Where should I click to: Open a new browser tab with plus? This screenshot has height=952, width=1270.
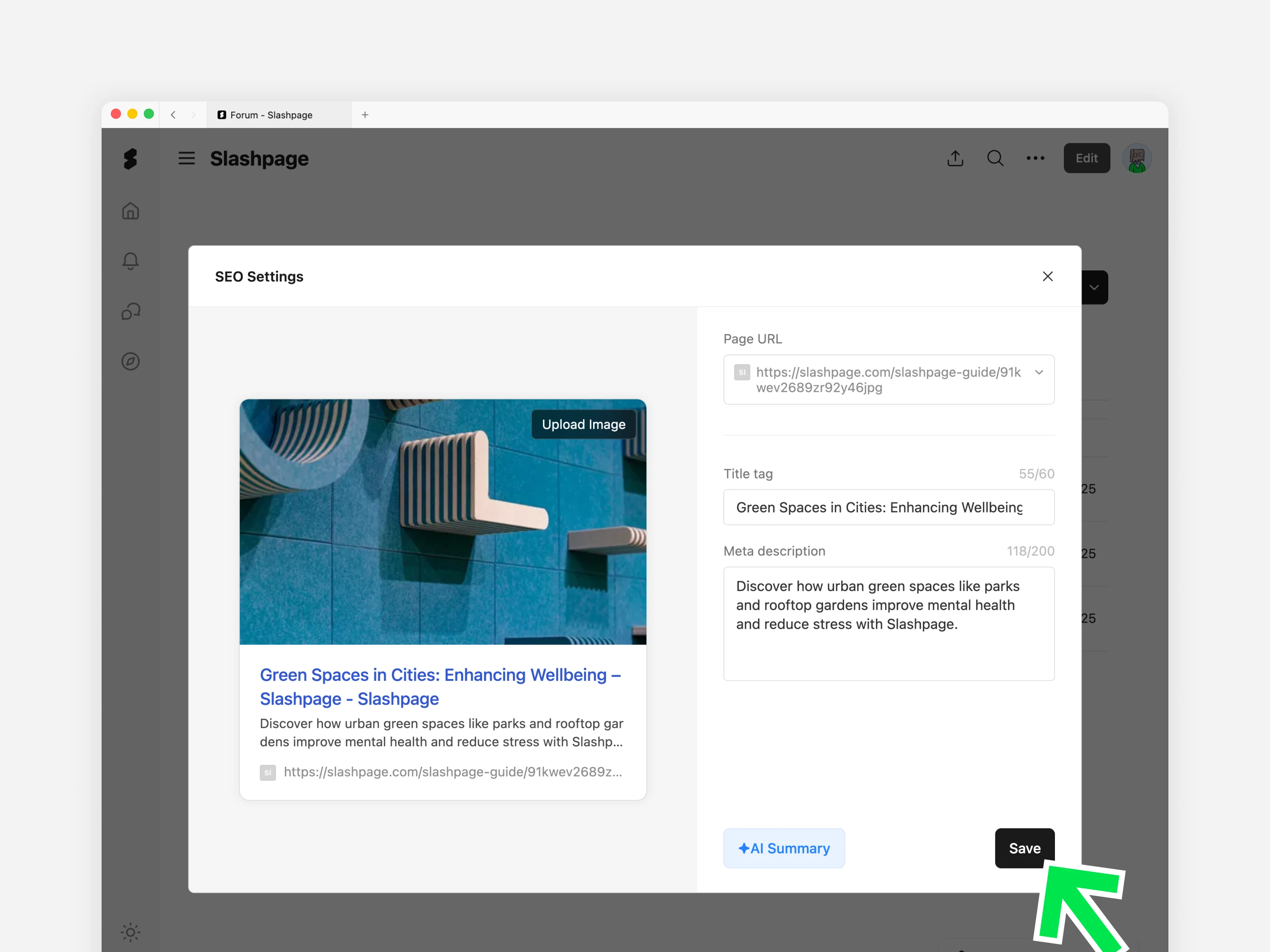point(364,115)
